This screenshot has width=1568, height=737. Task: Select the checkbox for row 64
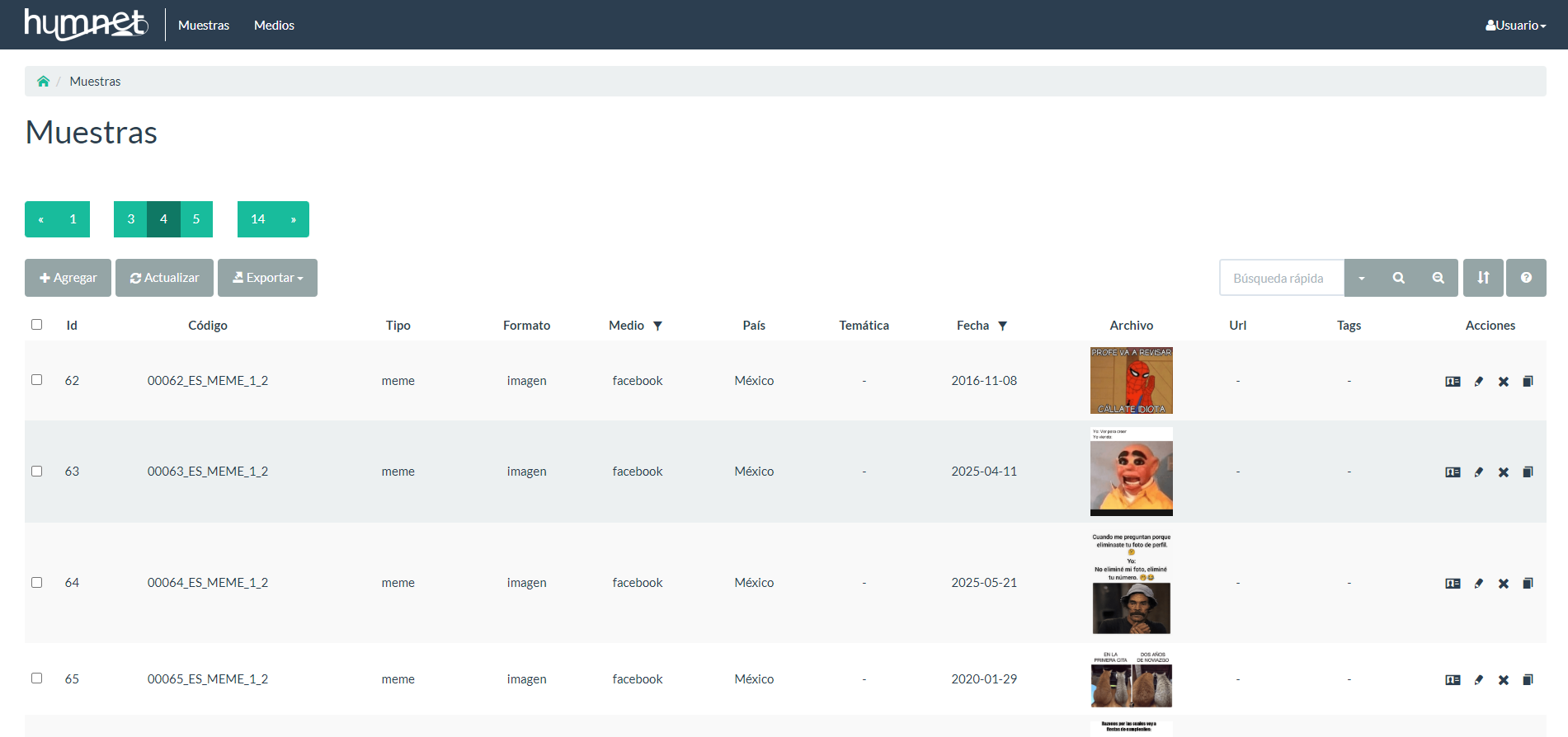pyautogui.click(x=37, y=582)
